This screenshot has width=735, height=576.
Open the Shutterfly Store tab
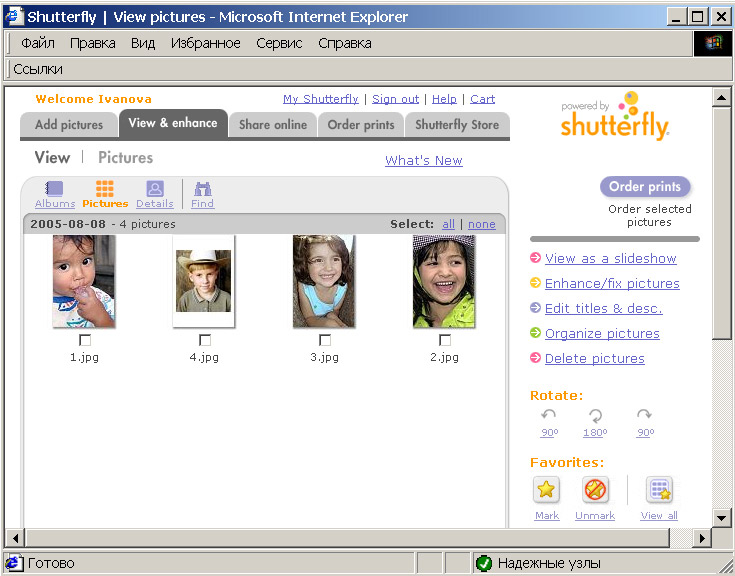click(457, 125)
